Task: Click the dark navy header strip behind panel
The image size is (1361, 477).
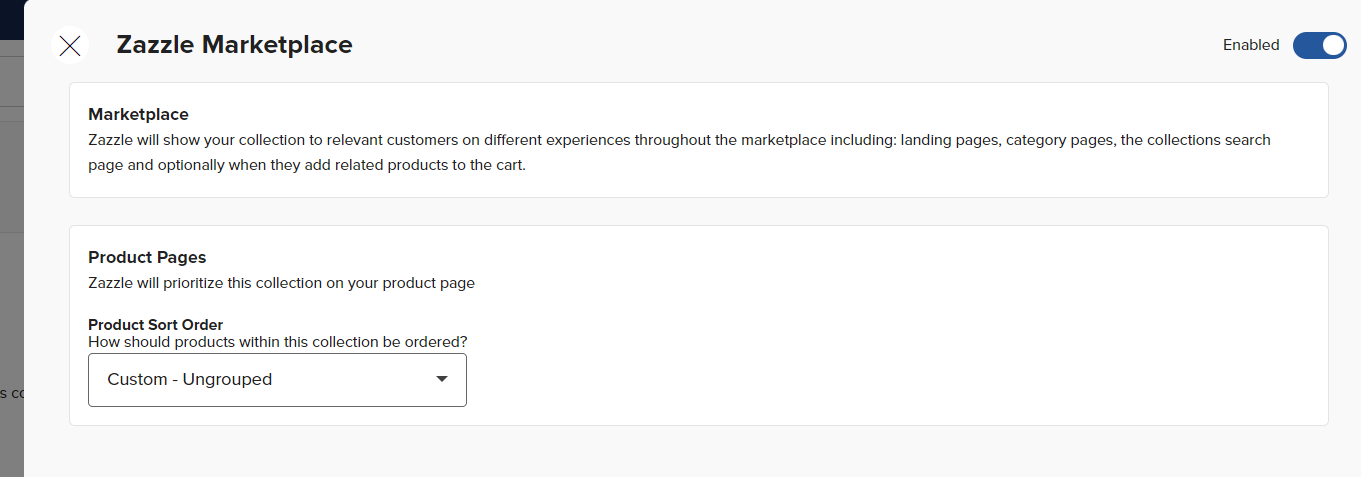Action: 11,19
